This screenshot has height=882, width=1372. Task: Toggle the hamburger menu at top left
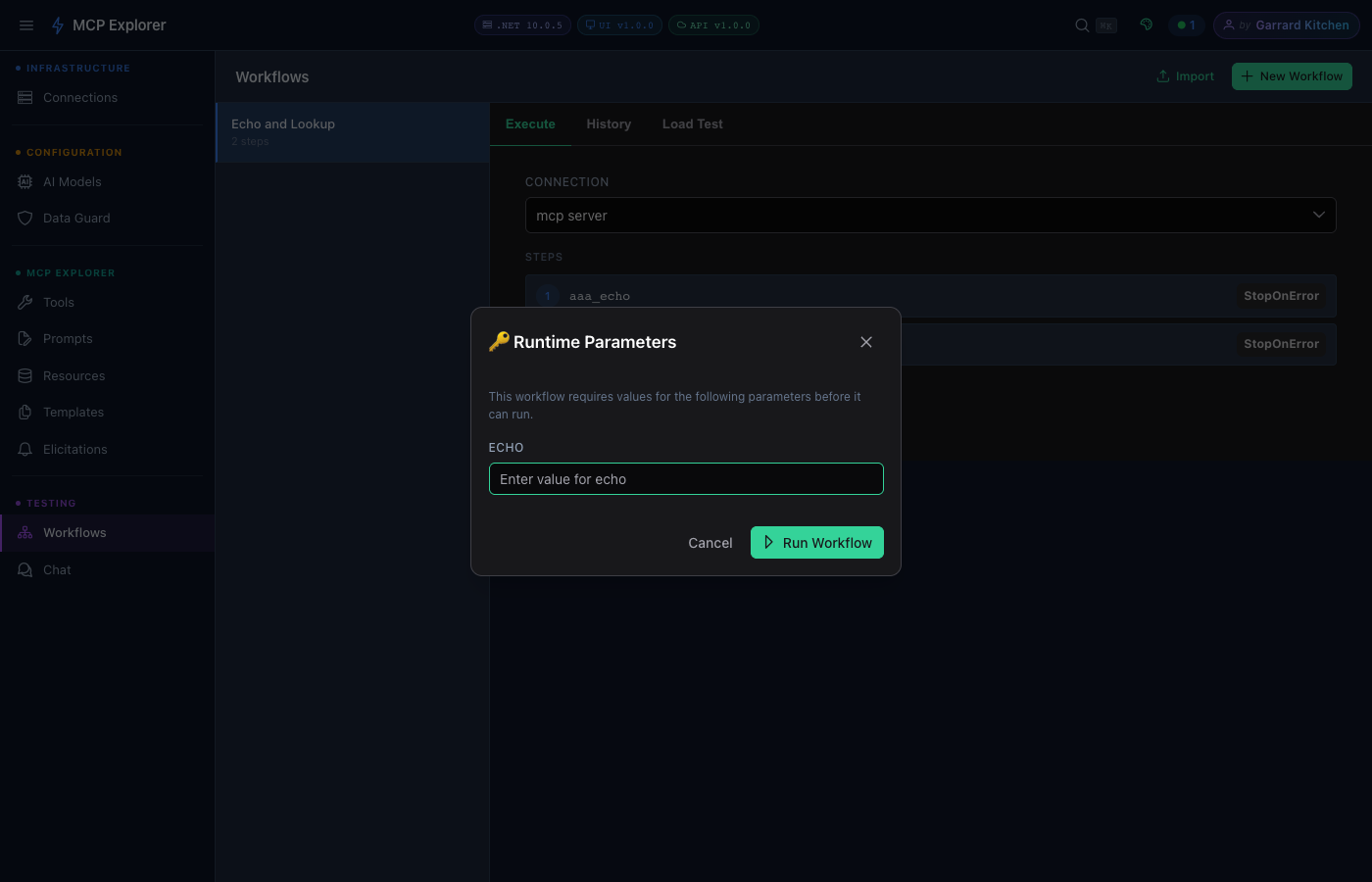coord(26,25)
